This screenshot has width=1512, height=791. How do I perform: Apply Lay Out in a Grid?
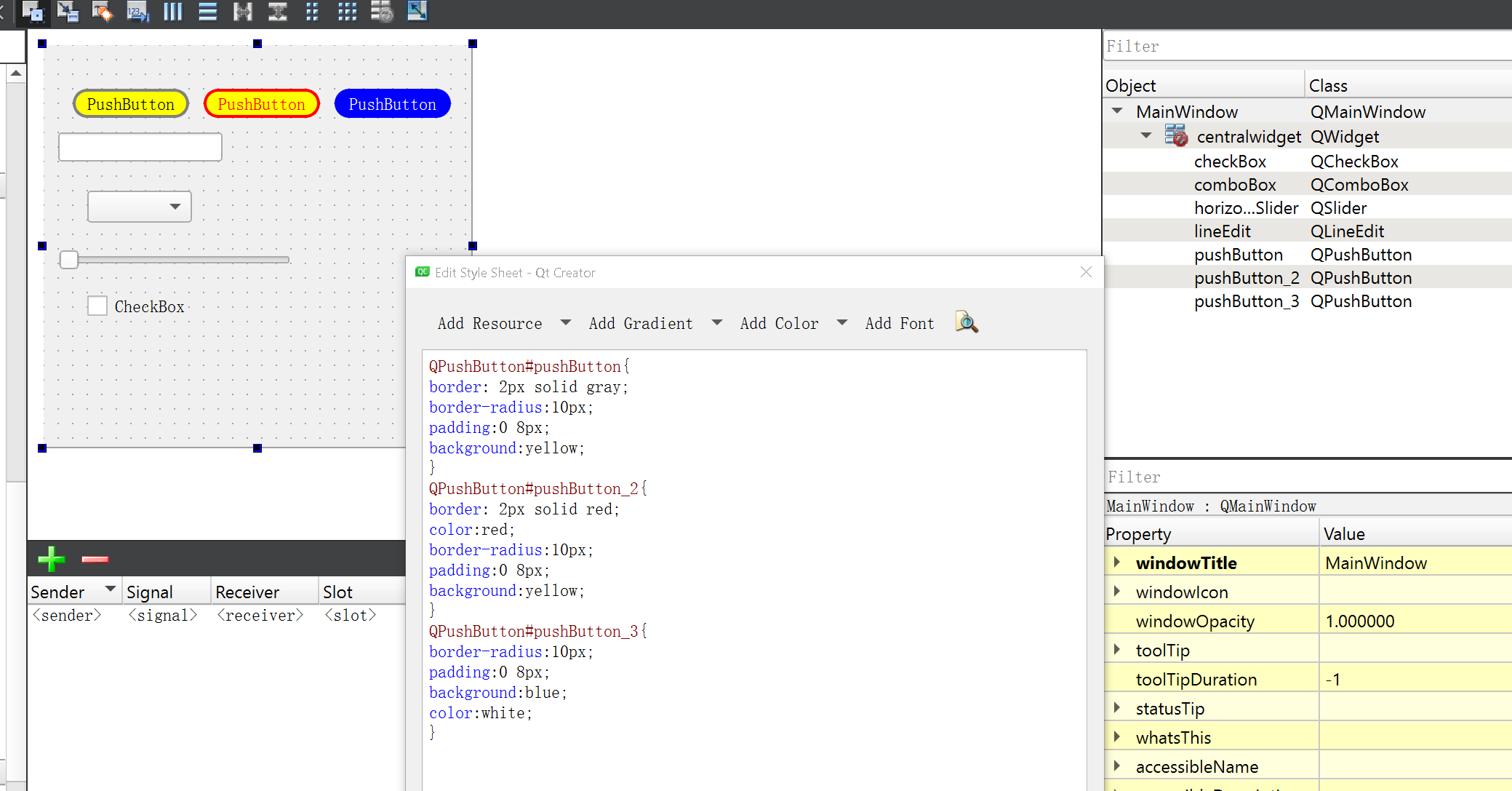coord(346,12)
